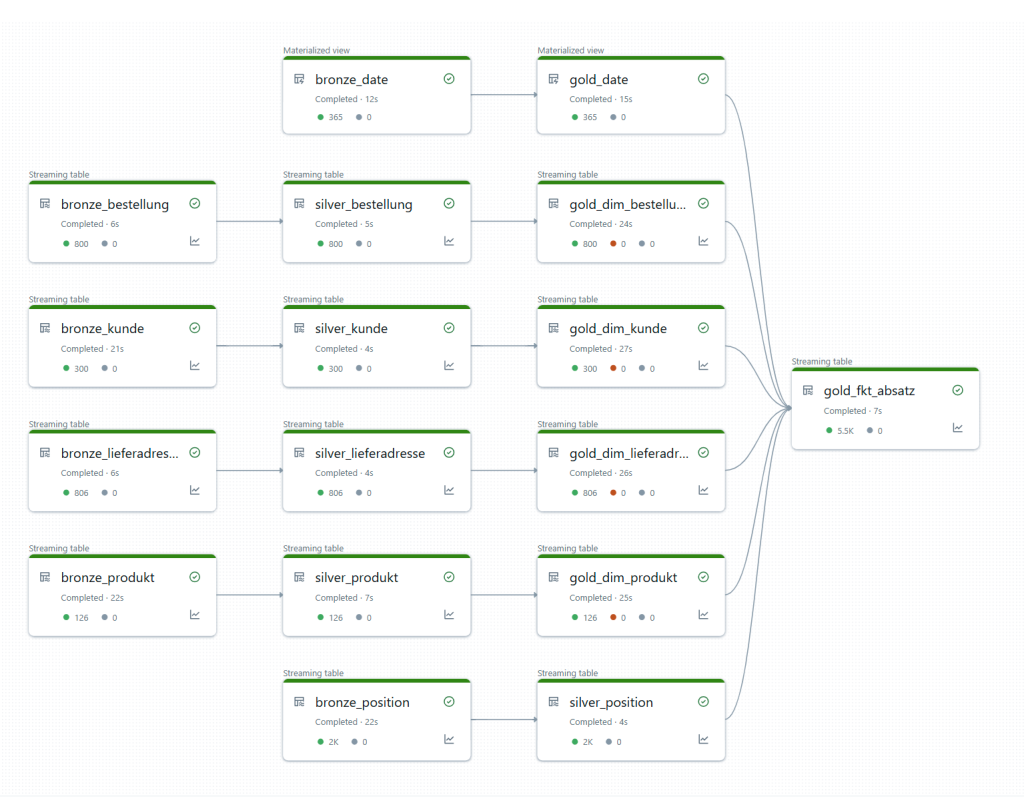This screenshot has height=797, width=1024.
Task: Select the silver_position node name
Action: (x=611, y=703)
